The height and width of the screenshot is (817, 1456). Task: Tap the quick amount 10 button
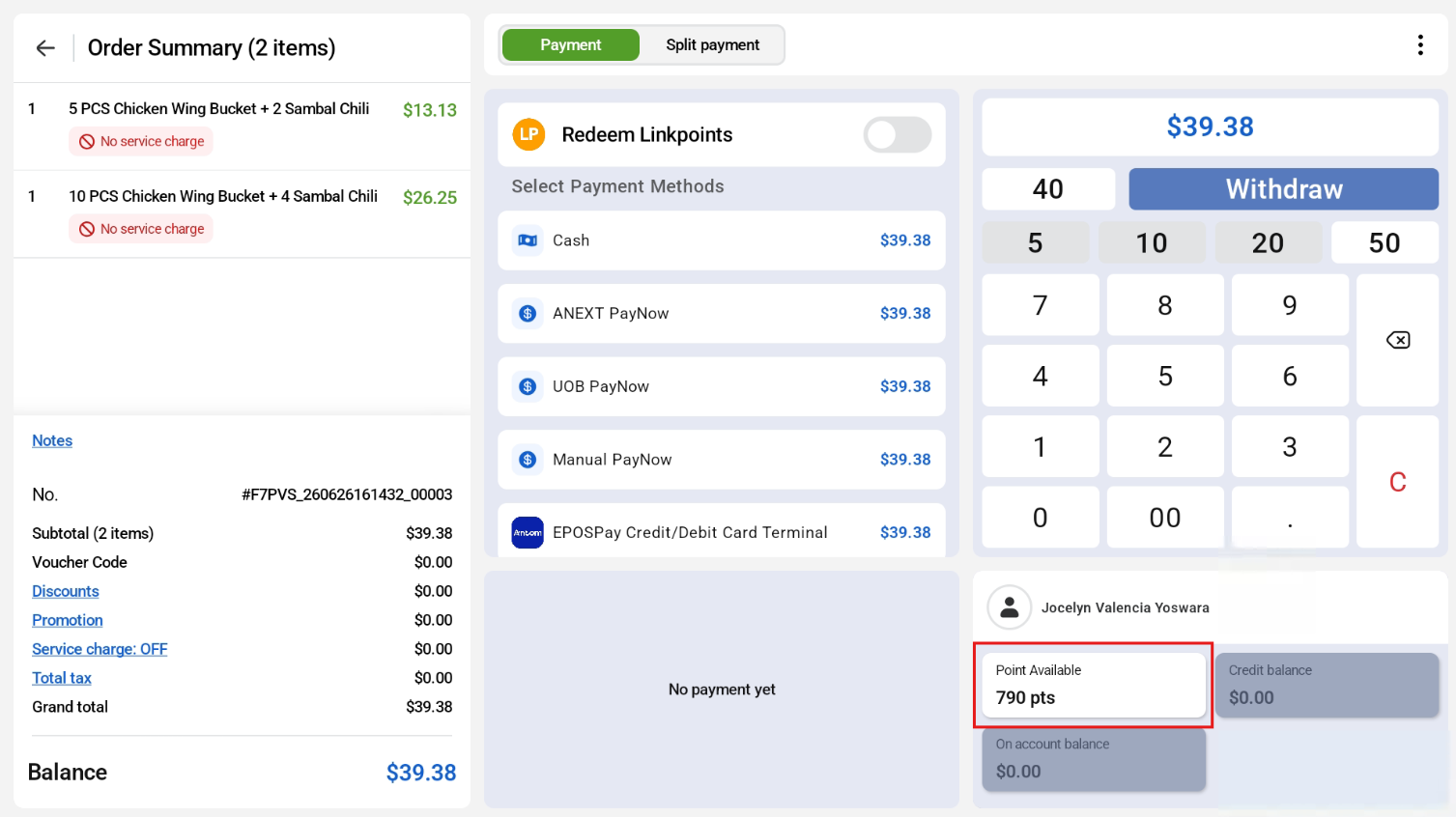point(1152,243)
